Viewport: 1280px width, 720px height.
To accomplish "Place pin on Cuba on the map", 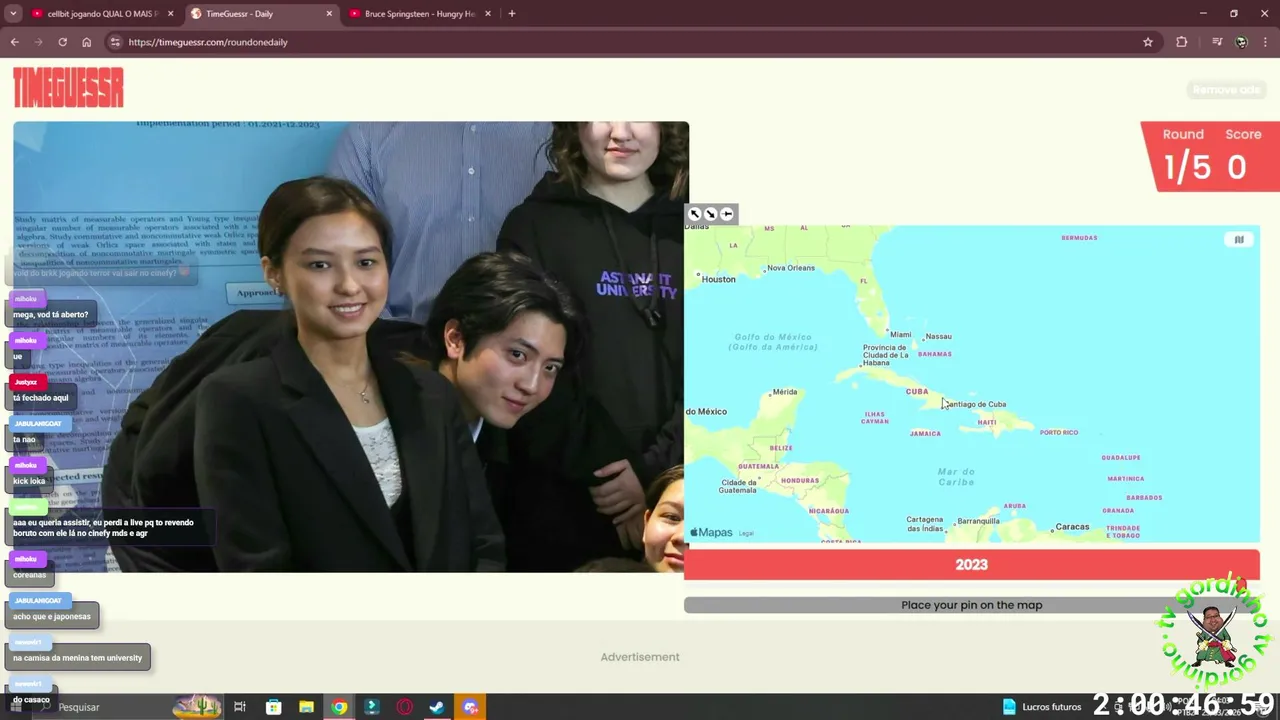I will 917,391.
